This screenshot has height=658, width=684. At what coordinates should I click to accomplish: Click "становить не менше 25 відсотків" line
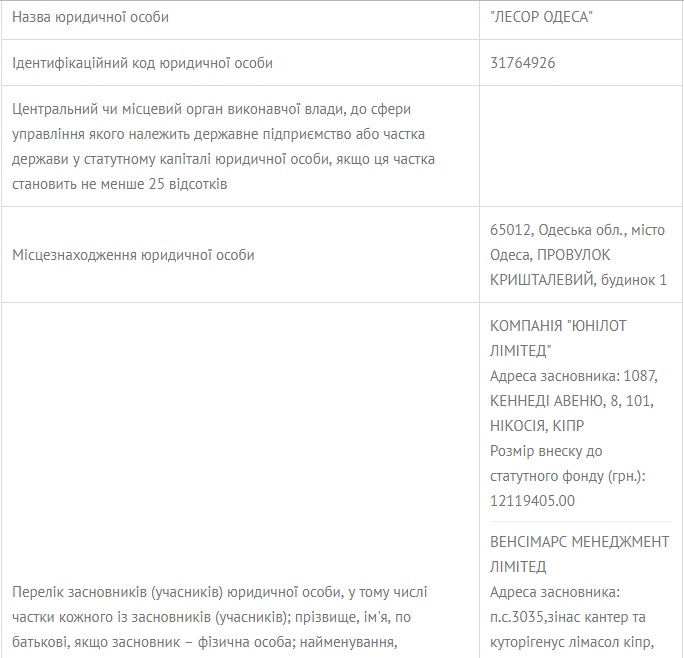pos(120,184)
